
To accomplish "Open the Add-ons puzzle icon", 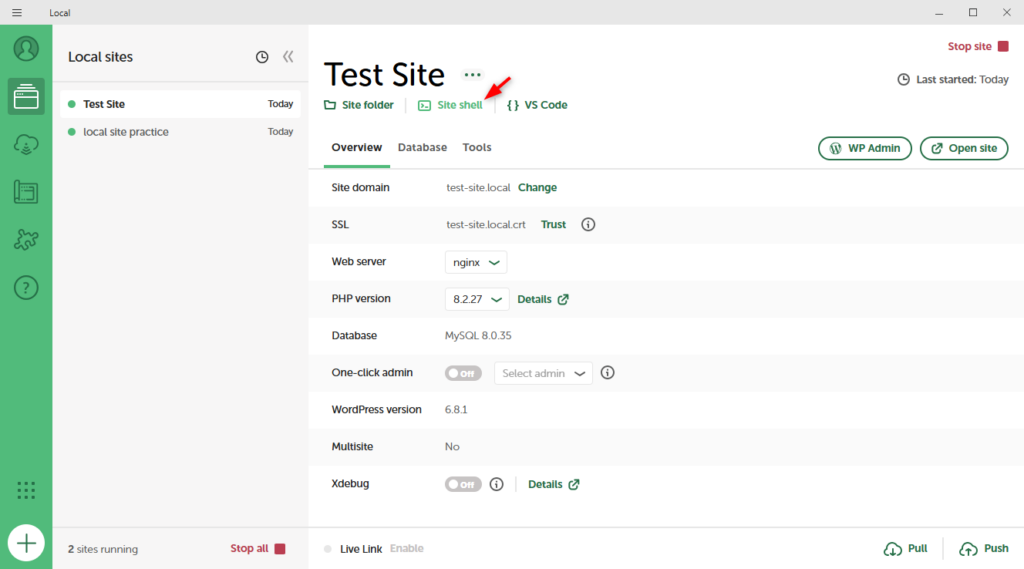I will click(x=26, y=240).
